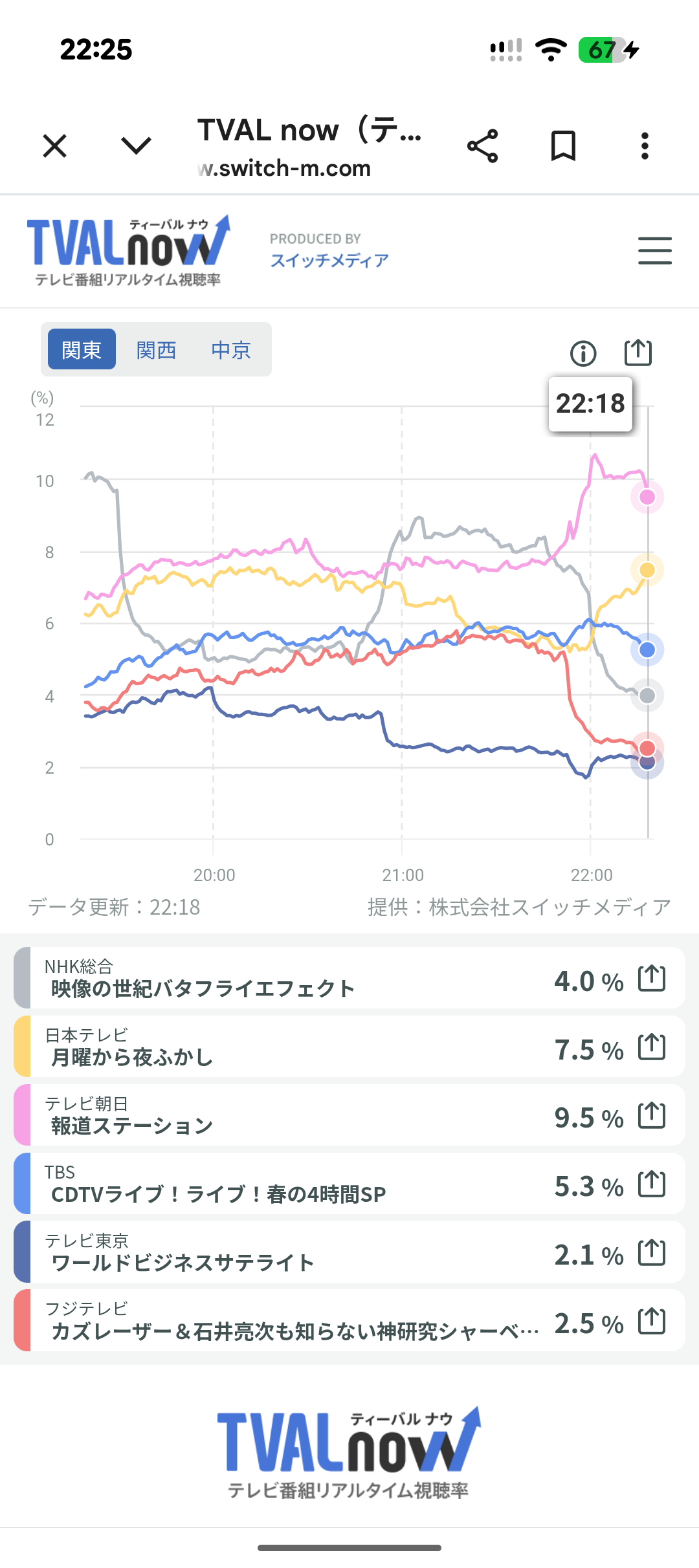The image size is (699, 1568).
Task: Open the hamburger menu icon
Action: 654,251
